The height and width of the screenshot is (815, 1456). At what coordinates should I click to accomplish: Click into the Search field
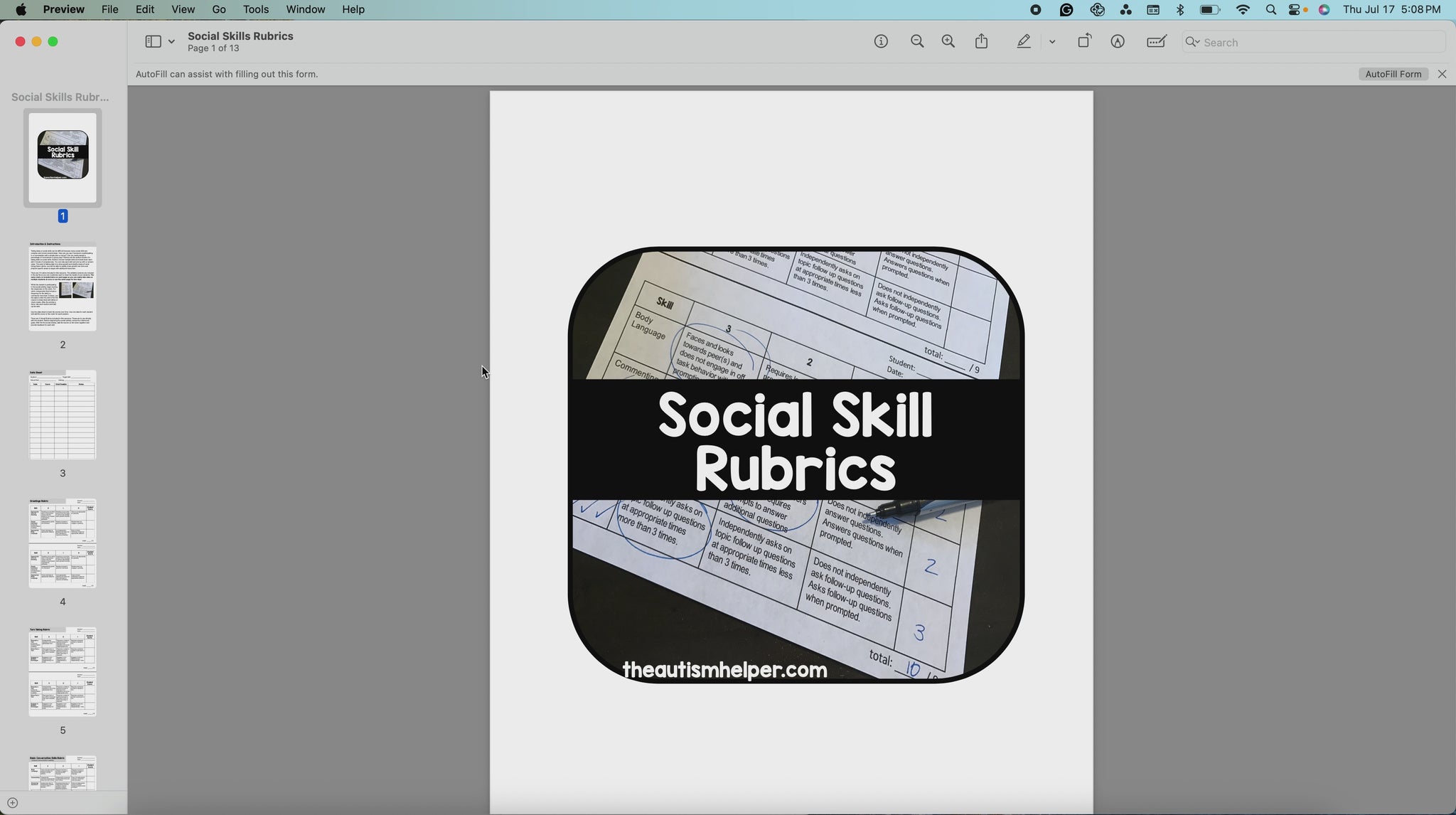[1315, 42]
